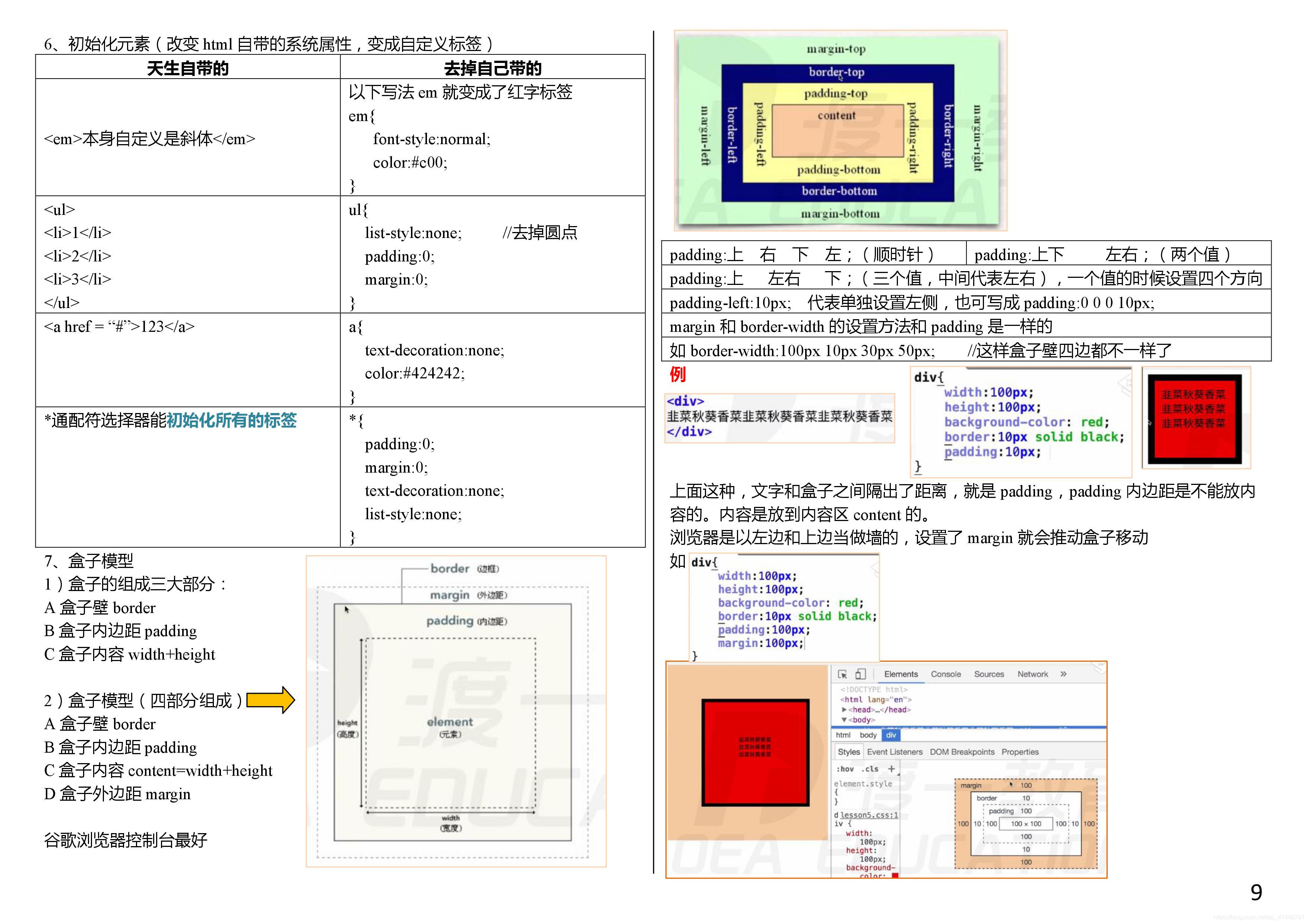Toggle the :hov element state button
The height and width of the screenshot is (924, 1307).
point(845,769)
